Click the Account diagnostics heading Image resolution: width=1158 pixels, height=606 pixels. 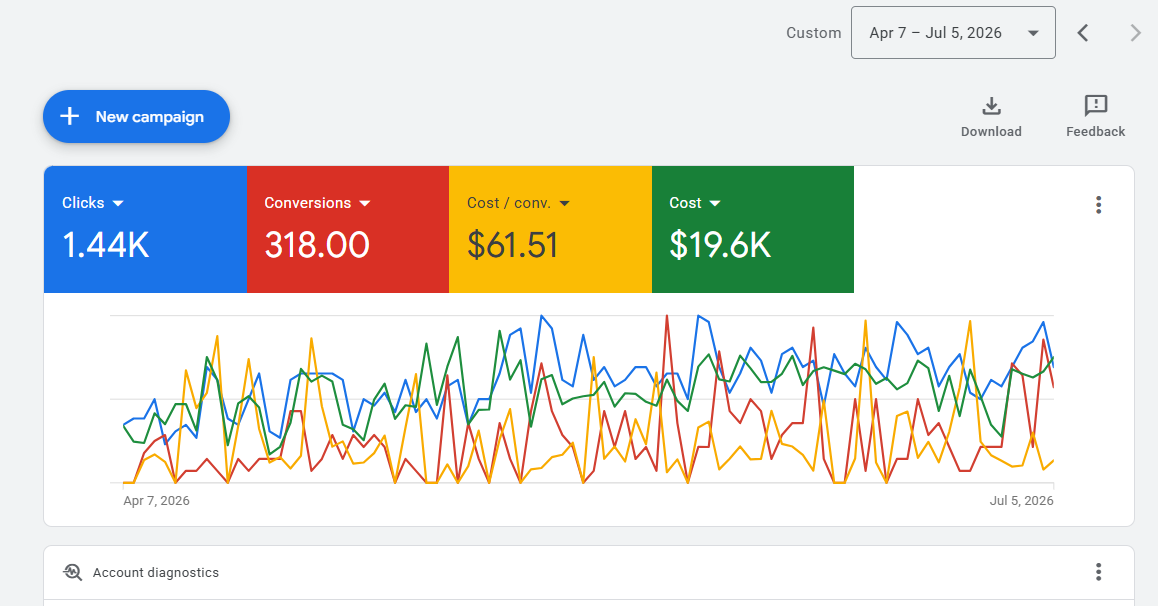click(156, 572)
